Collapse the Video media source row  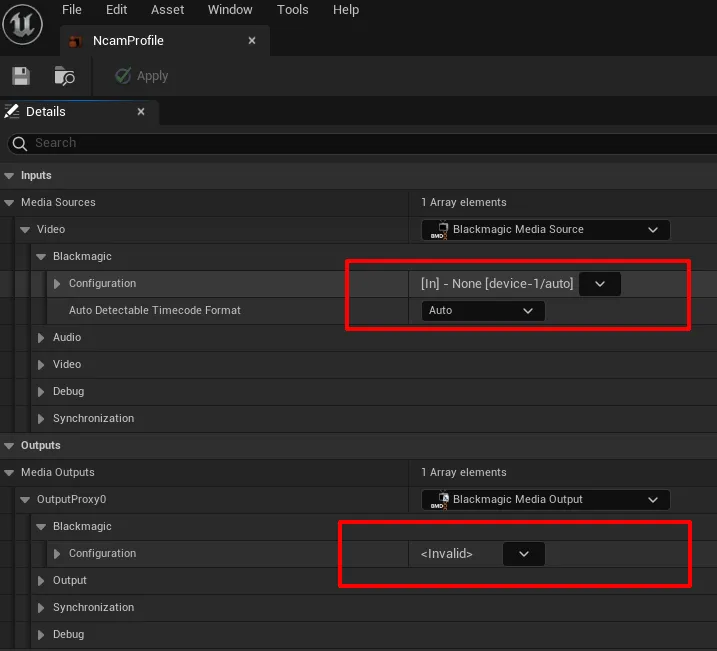click(x=25, y=229)
